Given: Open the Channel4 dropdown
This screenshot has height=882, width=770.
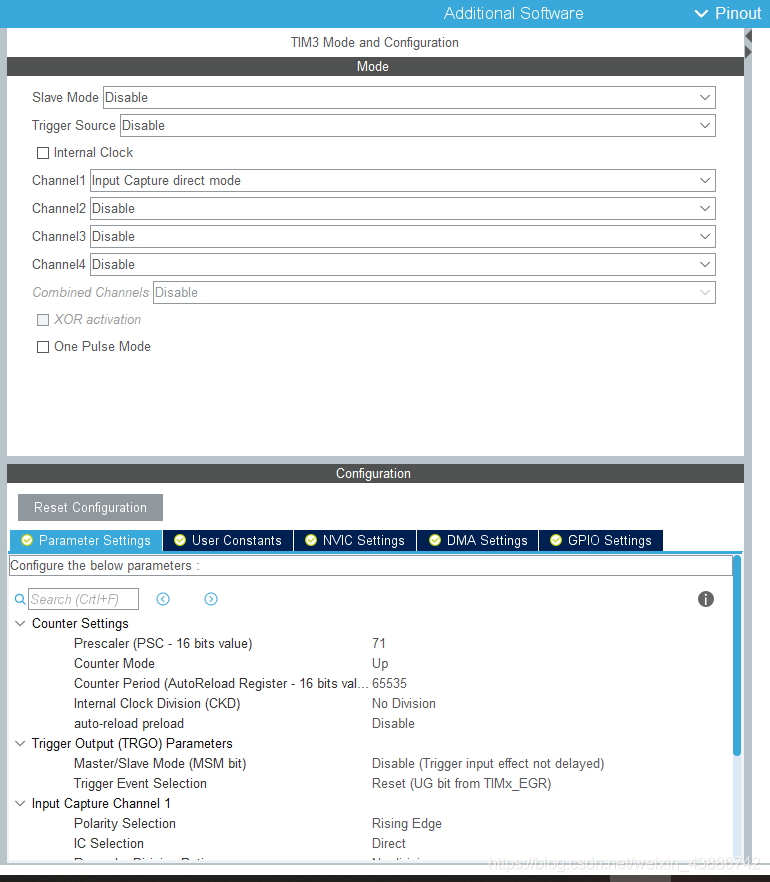Looking at the screenshot, I should (403, 264).
